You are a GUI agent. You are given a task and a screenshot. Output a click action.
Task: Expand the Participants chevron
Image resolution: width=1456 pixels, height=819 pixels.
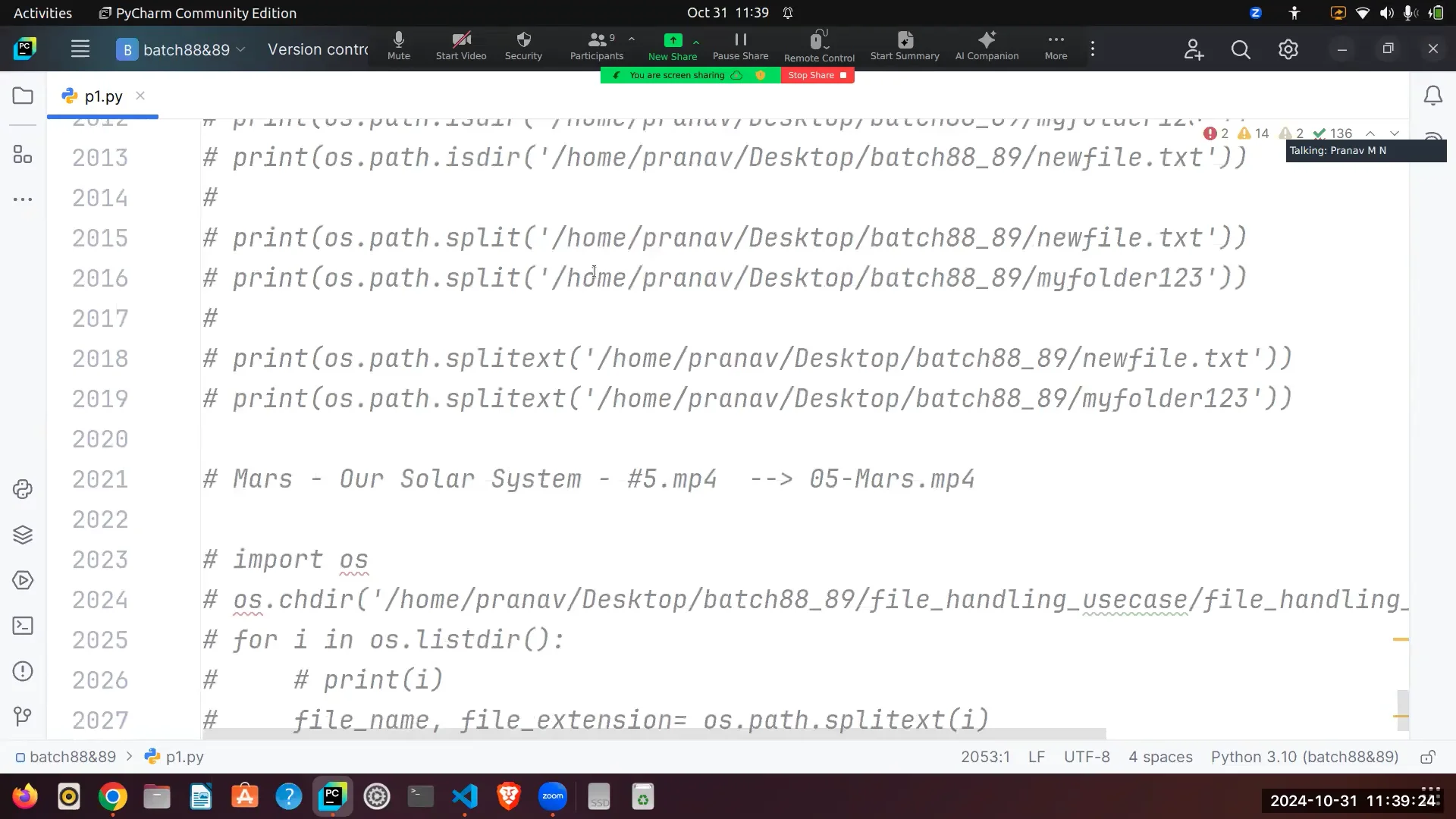(x=632, y=39)
